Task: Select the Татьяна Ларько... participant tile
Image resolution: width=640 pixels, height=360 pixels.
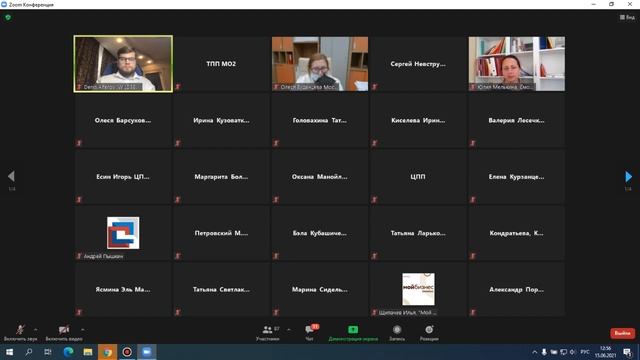Action: click(x=418, y=233)
